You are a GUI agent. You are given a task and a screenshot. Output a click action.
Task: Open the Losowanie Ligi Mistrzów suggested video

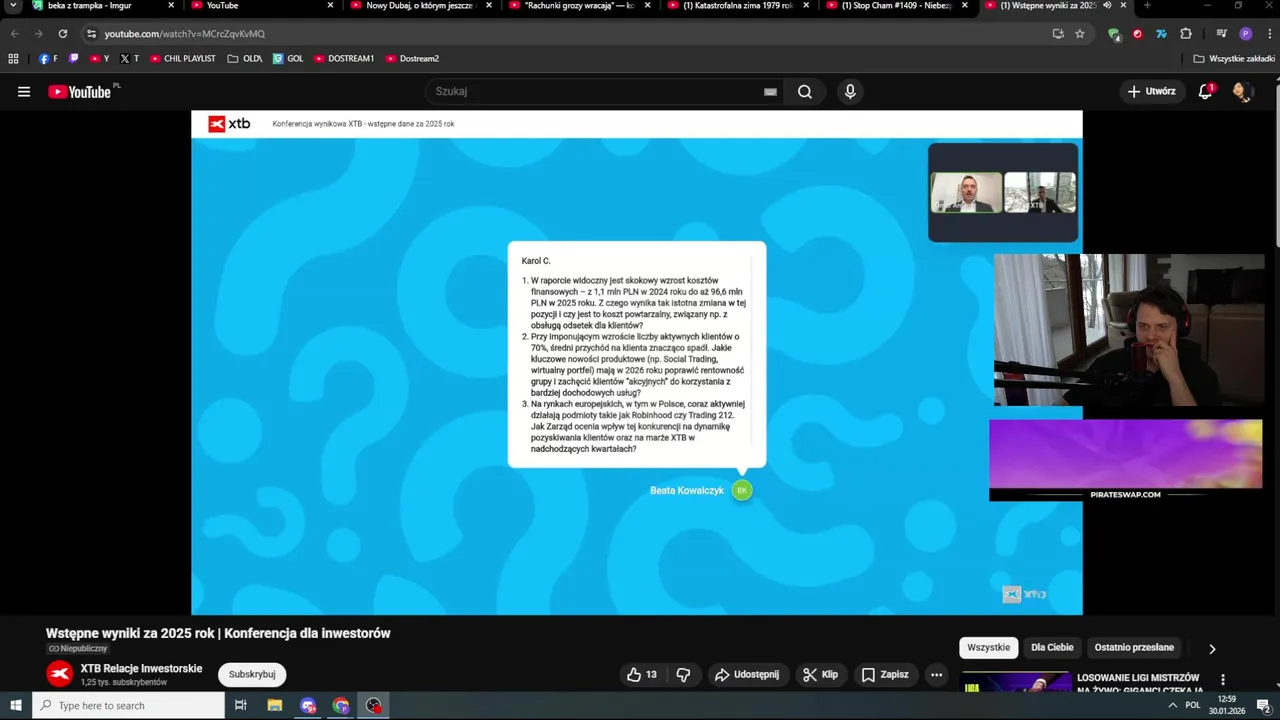pos(1139,683)
